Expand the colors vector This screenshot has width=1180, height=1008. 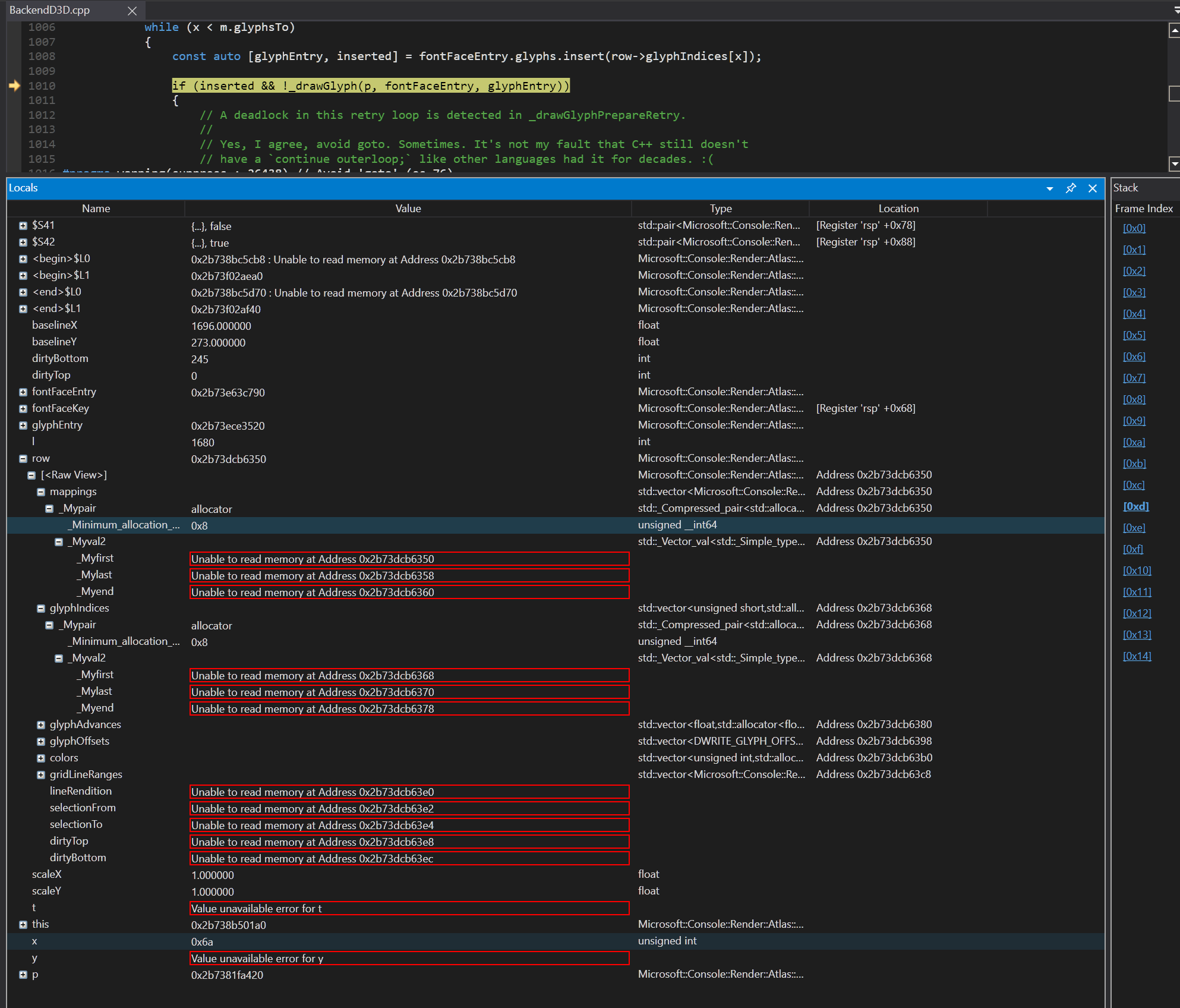[x=40, y=758]
